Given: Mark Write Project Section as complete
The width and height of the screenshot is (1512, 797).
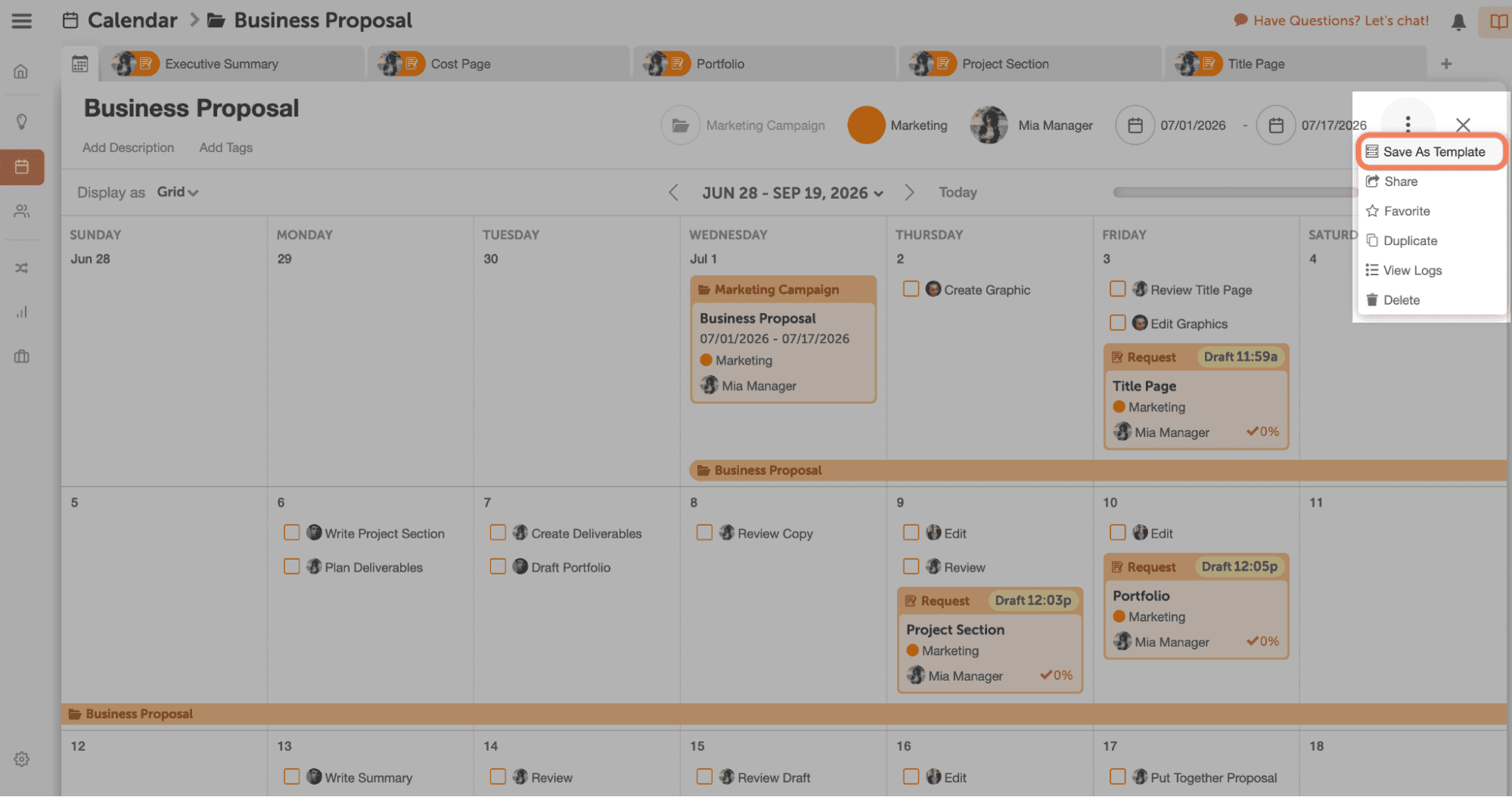Looking at the screenshot, I should (x=292, y=532).
